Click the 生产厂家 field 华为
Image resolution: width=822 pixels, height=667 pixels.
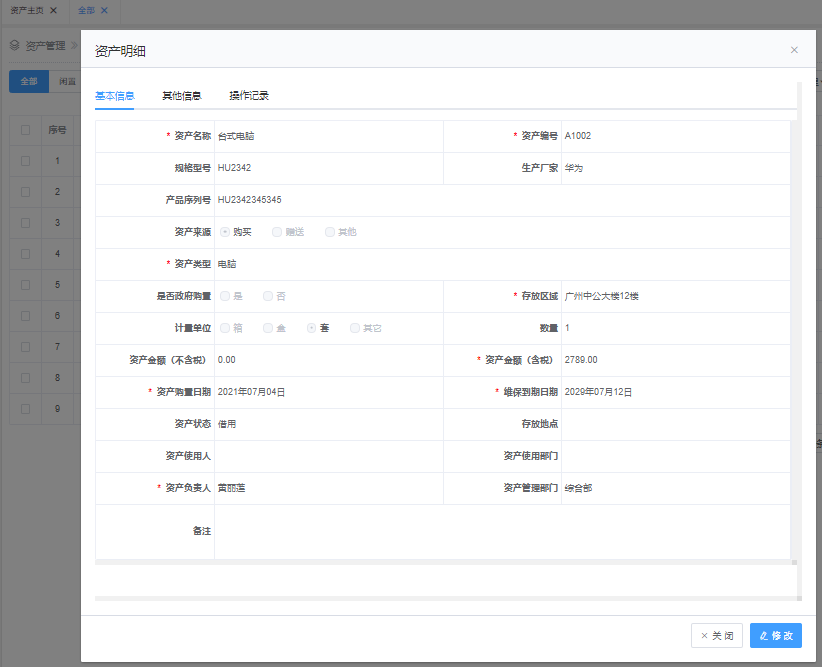click(676, 168)
